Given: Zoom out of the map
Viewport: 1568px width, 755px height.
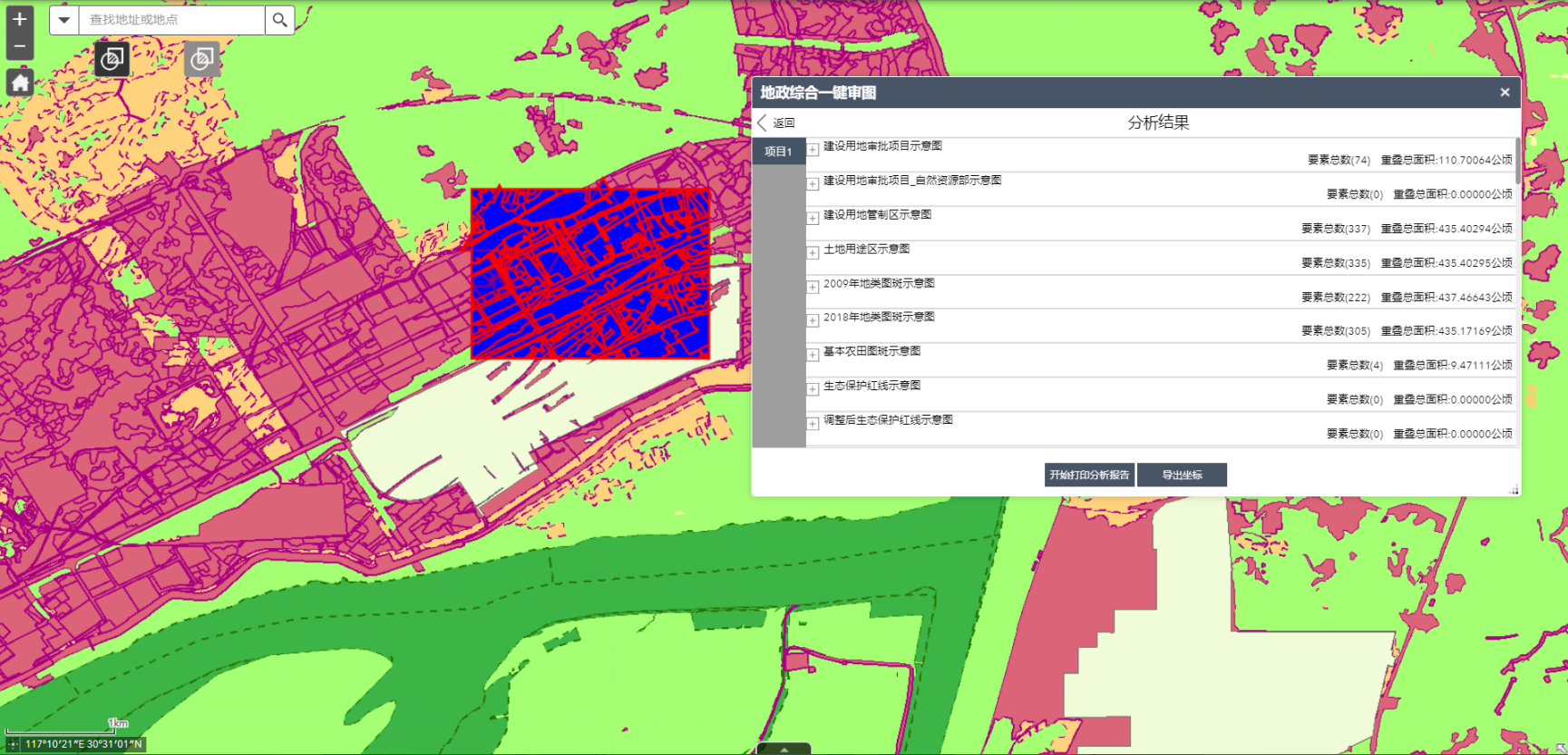Looking at the screenshot, I should point(19,46).
